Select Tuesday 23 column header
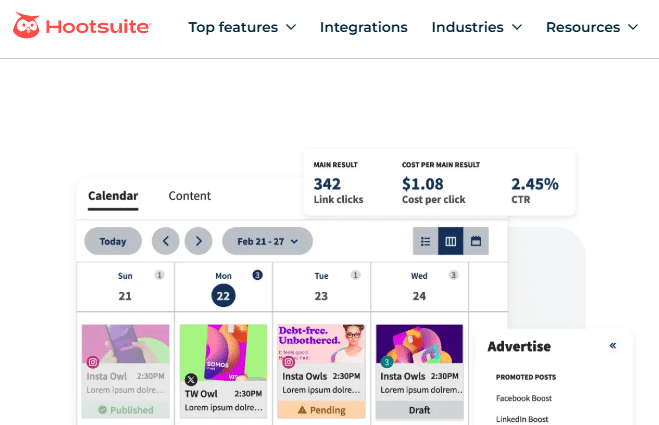Viewport: 659px width, 425px height. click(x=321, y=287)
